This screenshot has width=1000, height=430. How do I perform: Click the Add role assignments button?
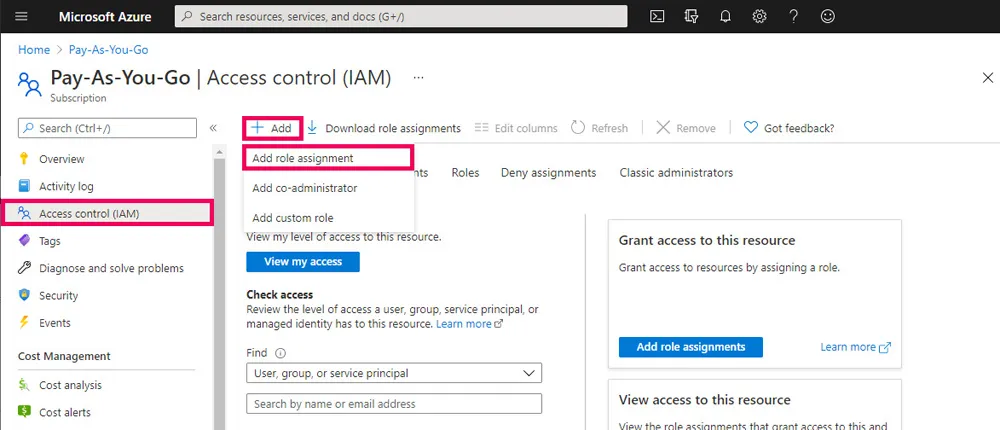(x=691, y=347)
